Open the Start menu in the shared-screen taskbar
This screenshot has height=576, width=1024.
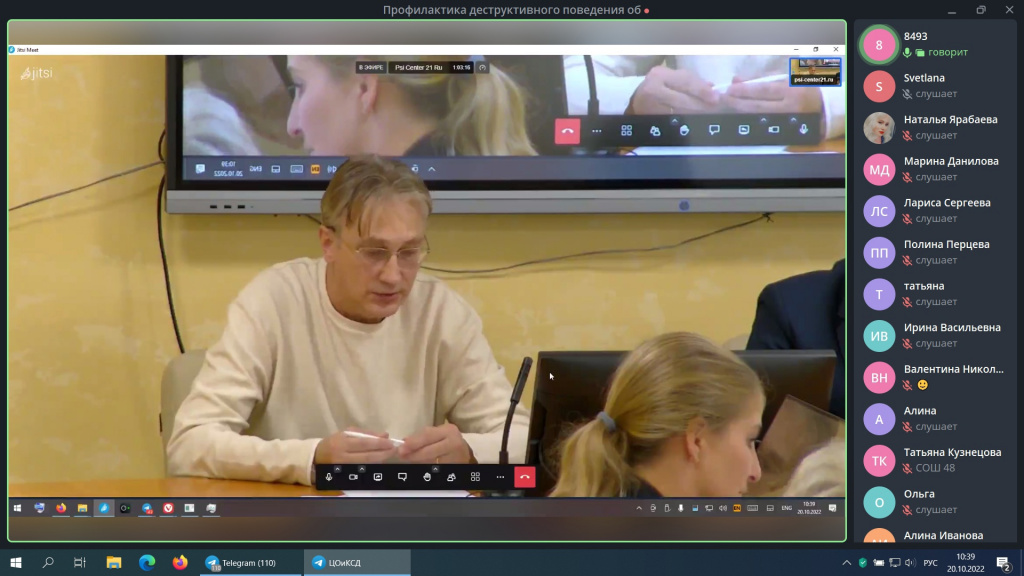pos(18,508)
